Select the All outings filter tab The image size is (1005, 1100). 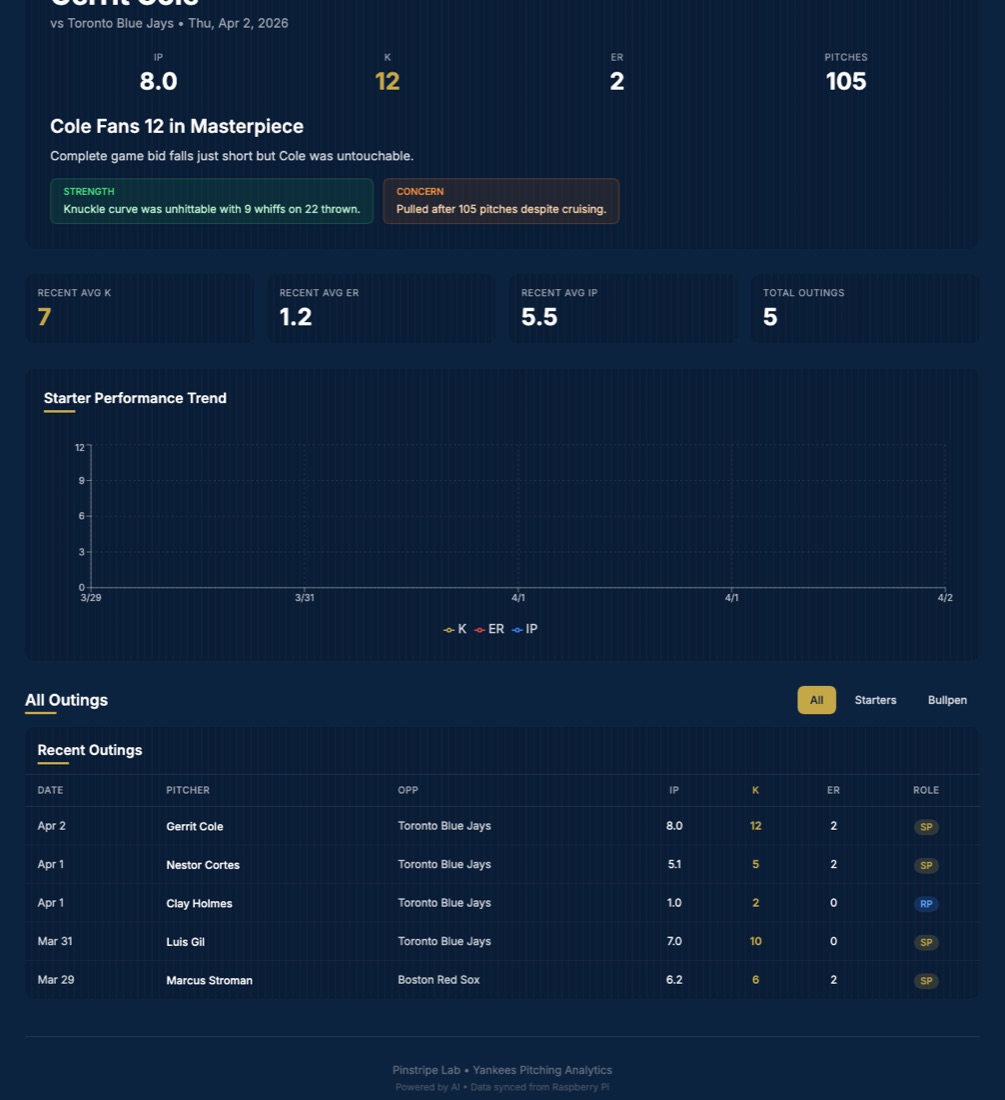click(x=816, y=700)
